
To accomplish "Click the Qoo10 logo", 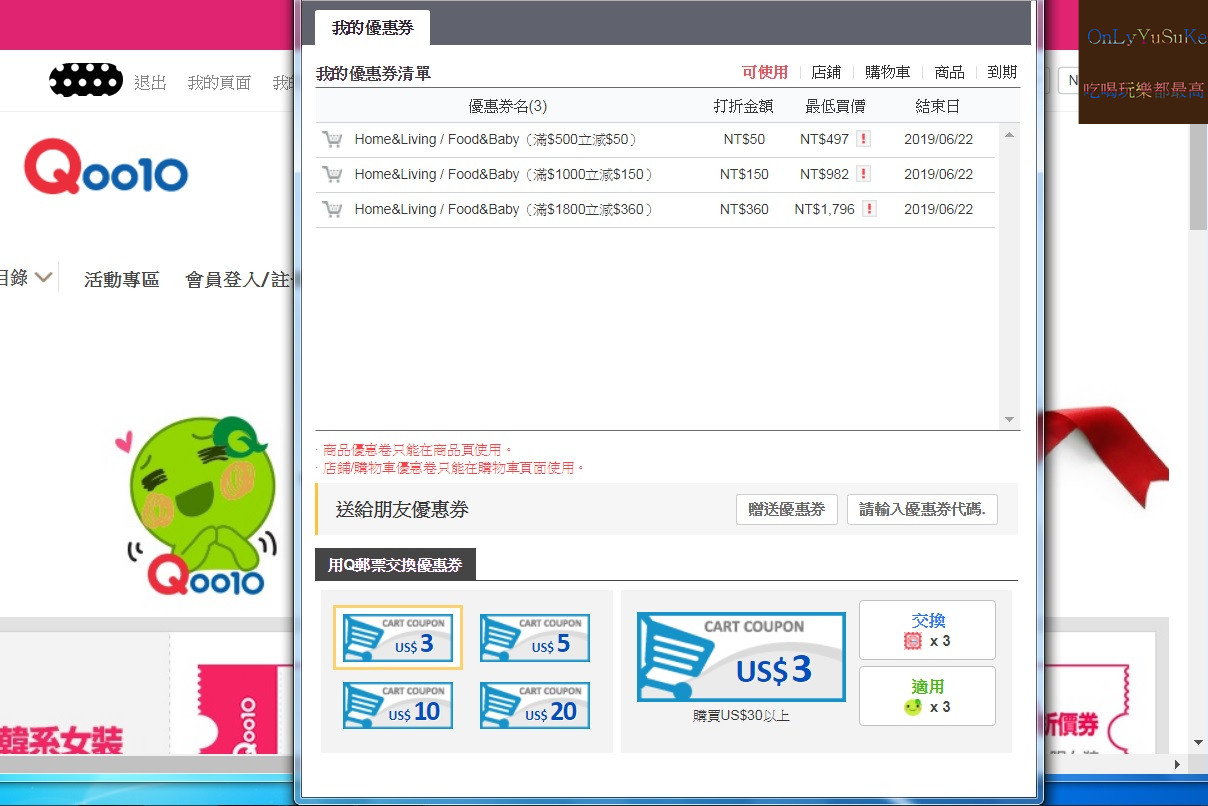I will coord(105,169).
